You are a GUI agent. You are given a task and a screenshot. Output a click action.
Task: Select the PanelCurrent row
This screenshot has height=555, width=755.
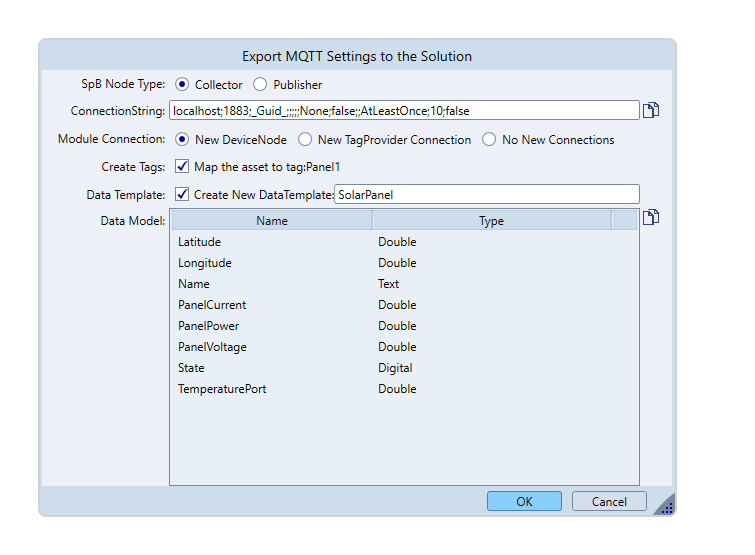[404, 305]
